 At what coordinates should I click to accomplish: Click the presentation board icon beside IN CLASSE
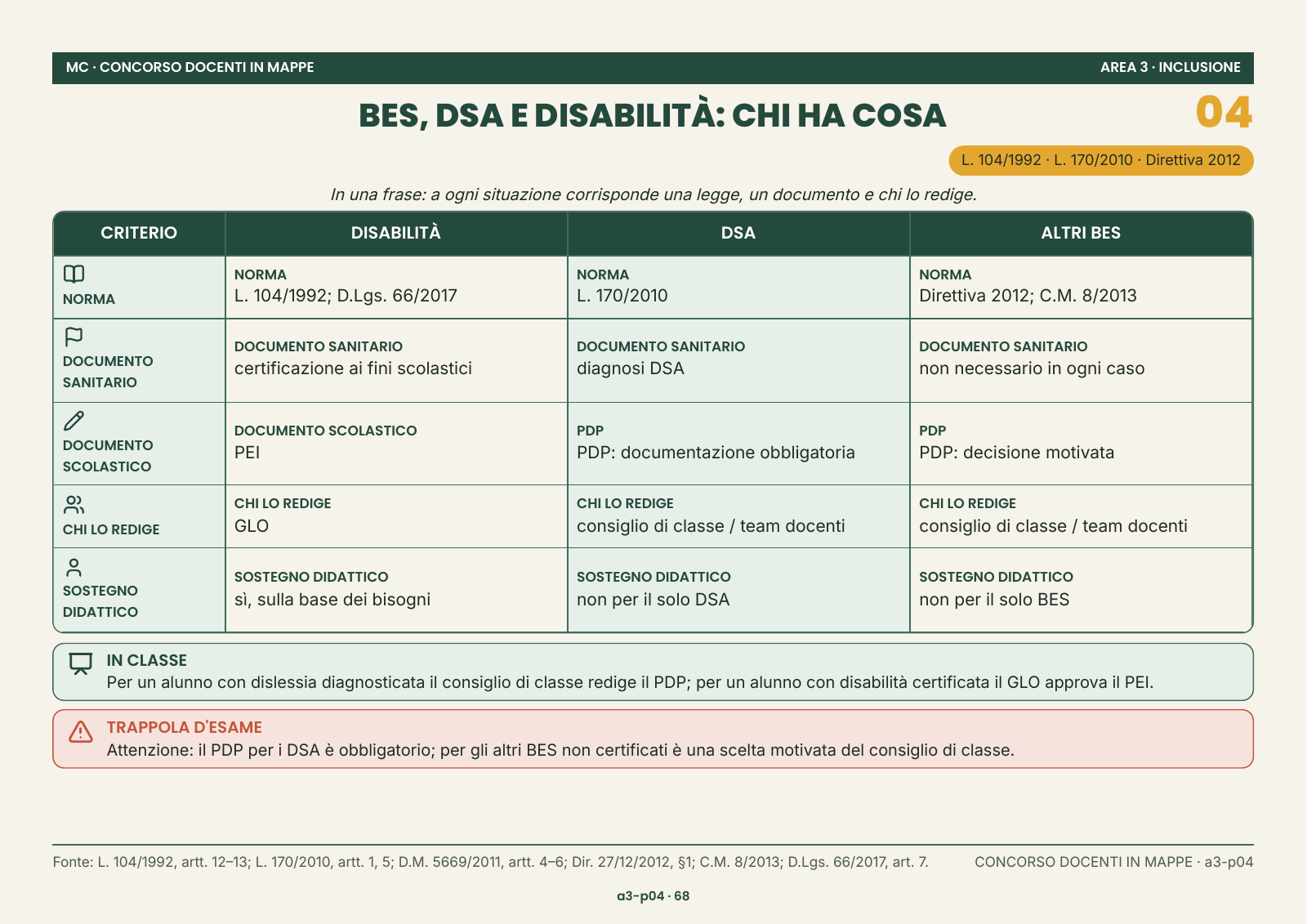pyautogui.click(x=80, y=664)
